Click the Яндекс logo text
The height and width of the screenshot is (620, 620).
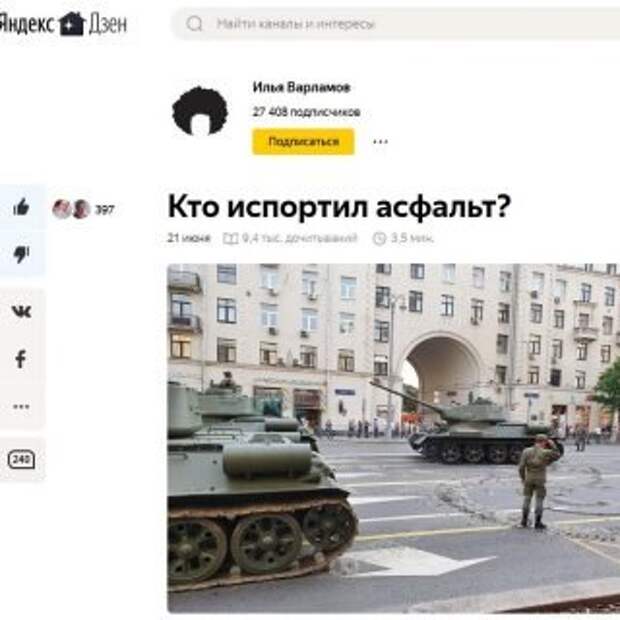click(x=27, y=24)
